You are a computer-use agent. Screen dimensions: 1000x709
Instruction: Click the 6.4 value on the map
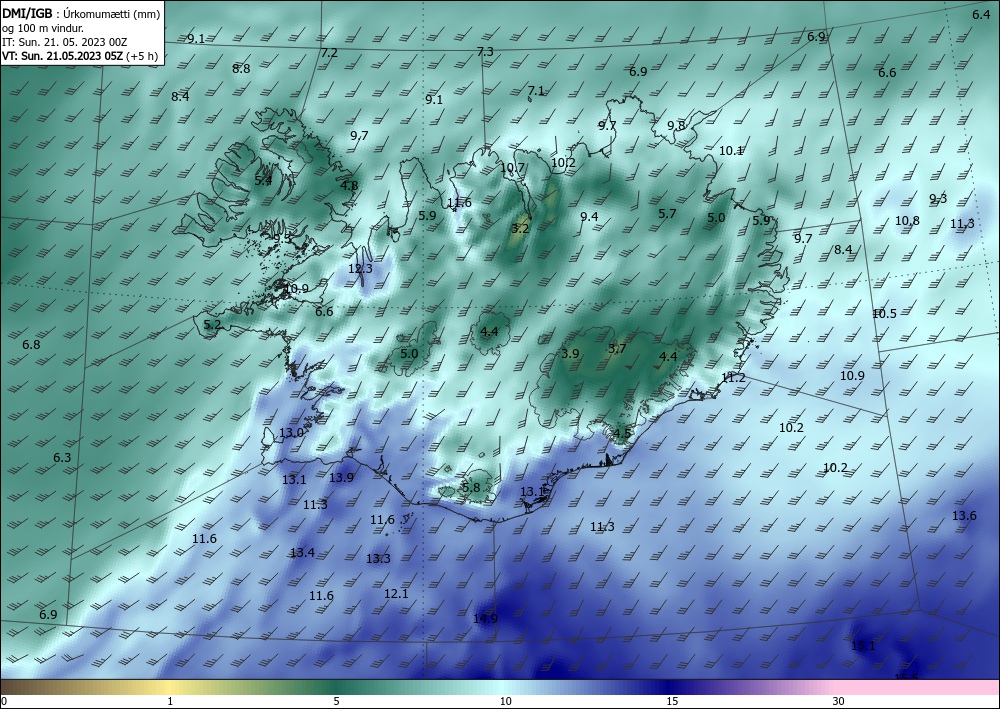coord(981,14)
